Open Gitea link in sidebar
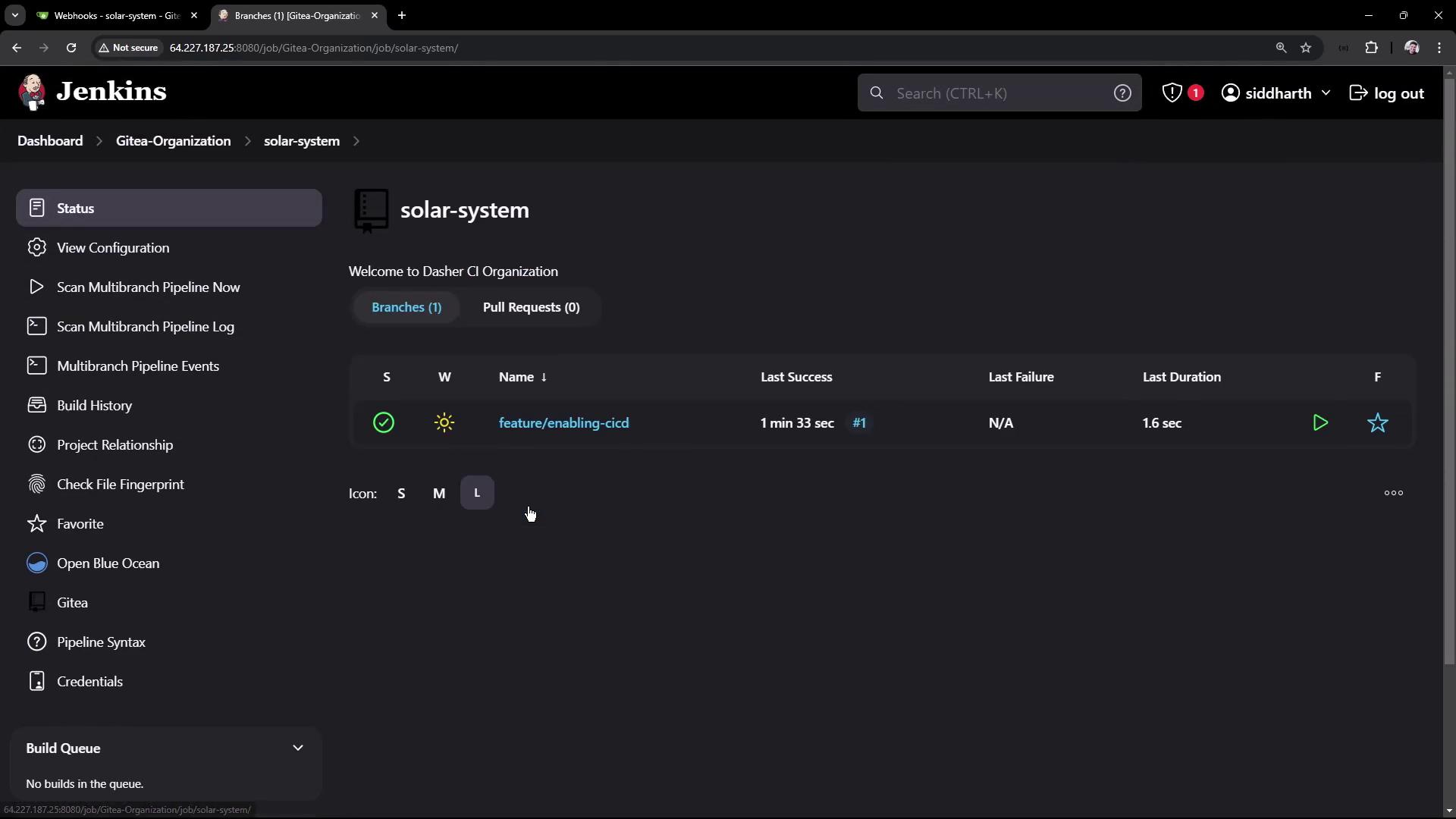 [72, 603]
